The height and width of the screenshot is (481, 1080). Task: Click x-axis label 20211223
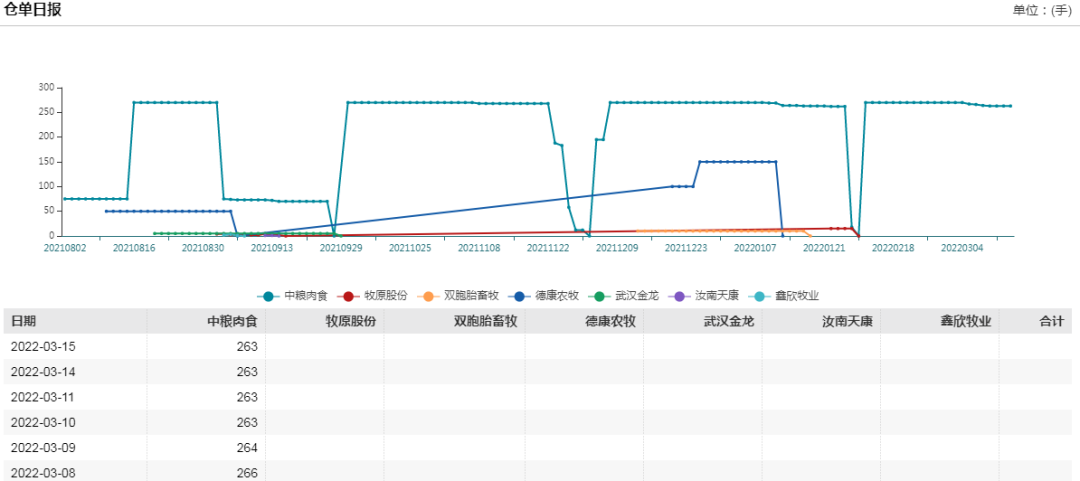[686, 247]
